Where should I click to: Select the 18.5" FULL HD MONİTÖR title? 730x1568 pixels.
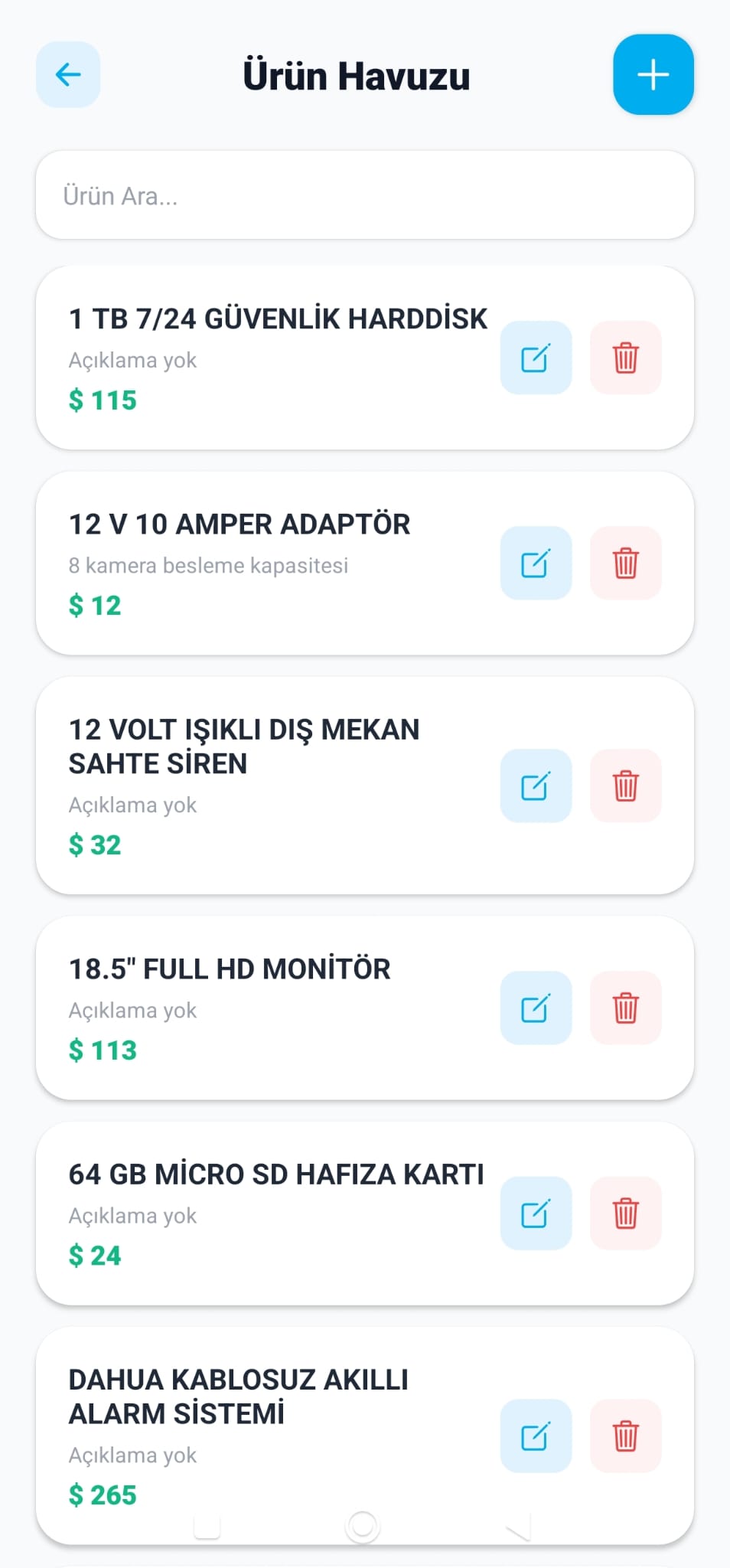(230, 969)
